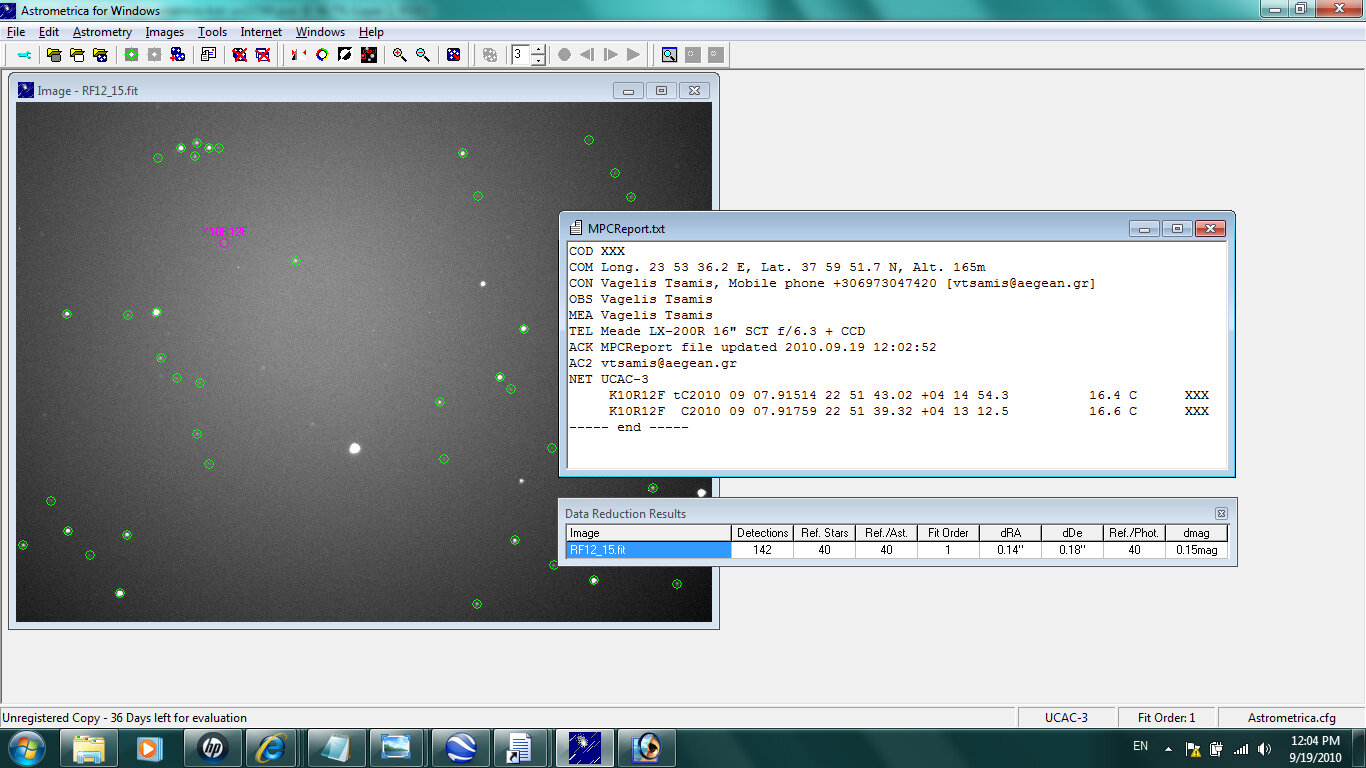Increase the toolbar spinner value above 3
This screenshot has height=768, width=1366.
[538, 50]
